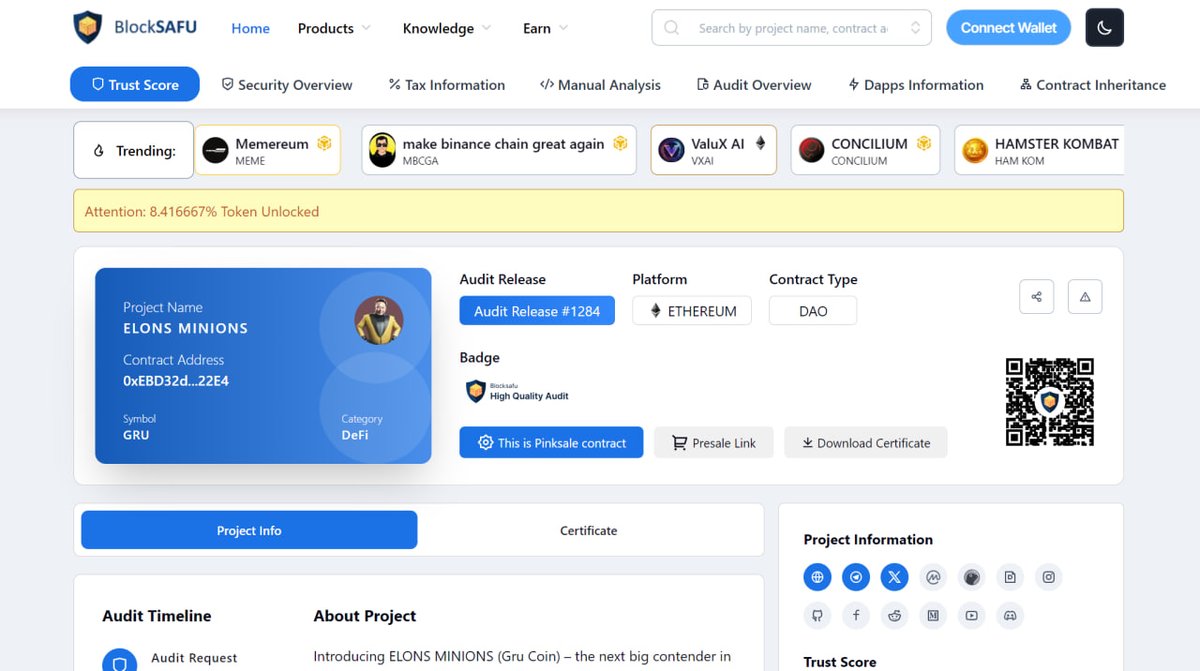Image resolution: width=1200 pixels, height=671 pixels.
Task: Open the GitHub icon
Action: [818, 615]
